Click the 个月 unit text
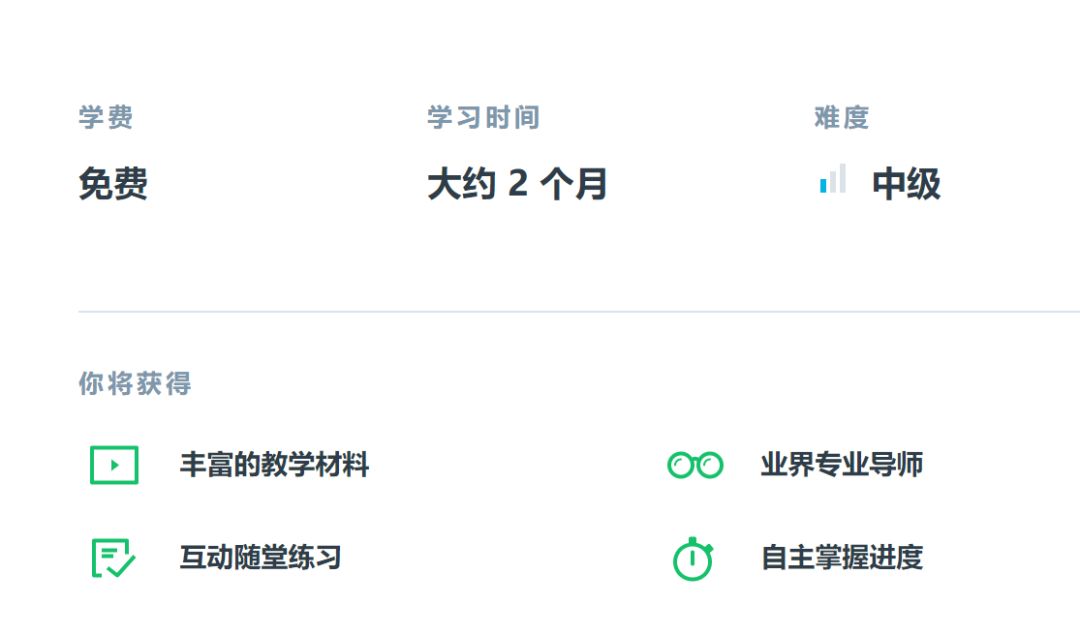The width and height of the screenshot is (1080, 635). (574, 184)
